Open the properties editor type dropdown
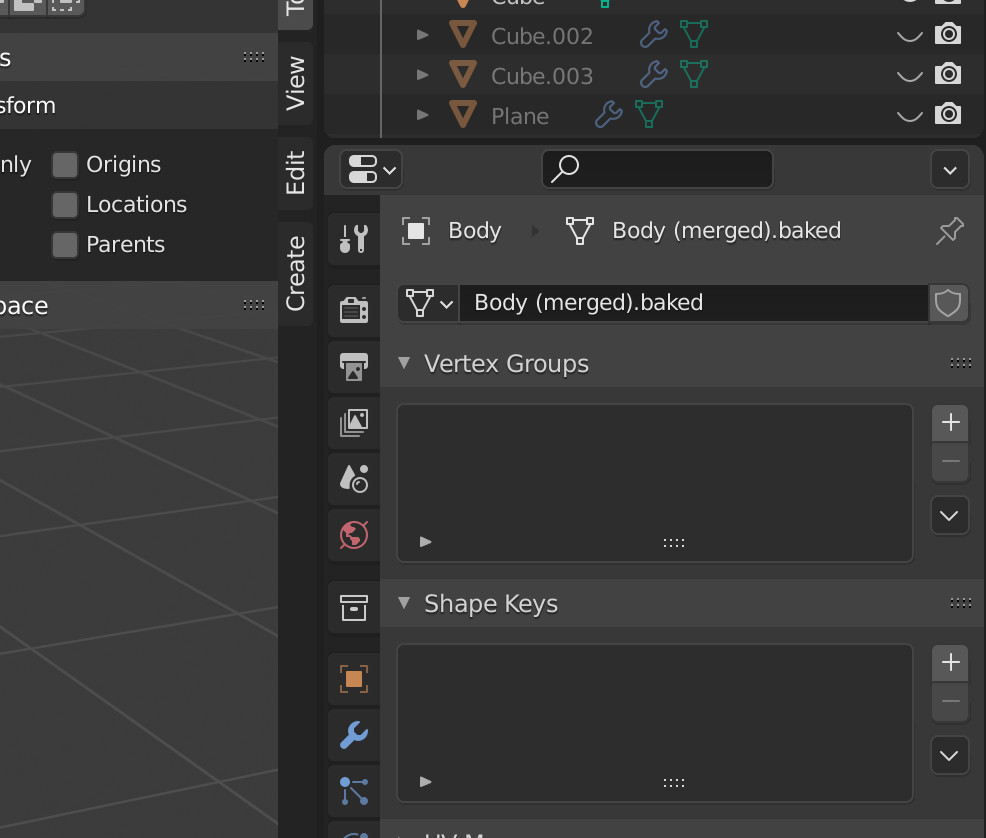The height and width of the screenshot is (838, 986). tap(371, 169)
